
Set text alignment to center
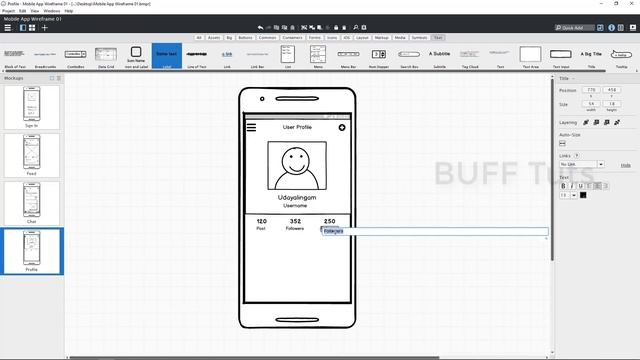598,186
